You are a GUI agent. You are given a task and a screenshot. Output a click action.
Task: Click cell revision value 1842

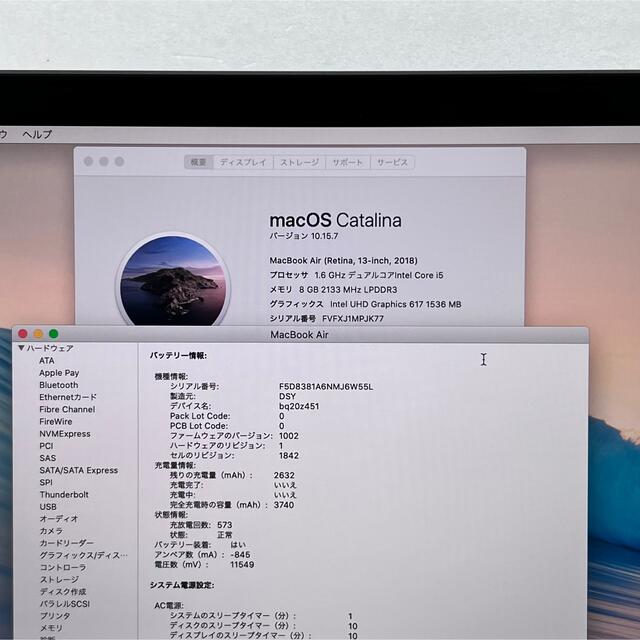[x=289, y=456]
